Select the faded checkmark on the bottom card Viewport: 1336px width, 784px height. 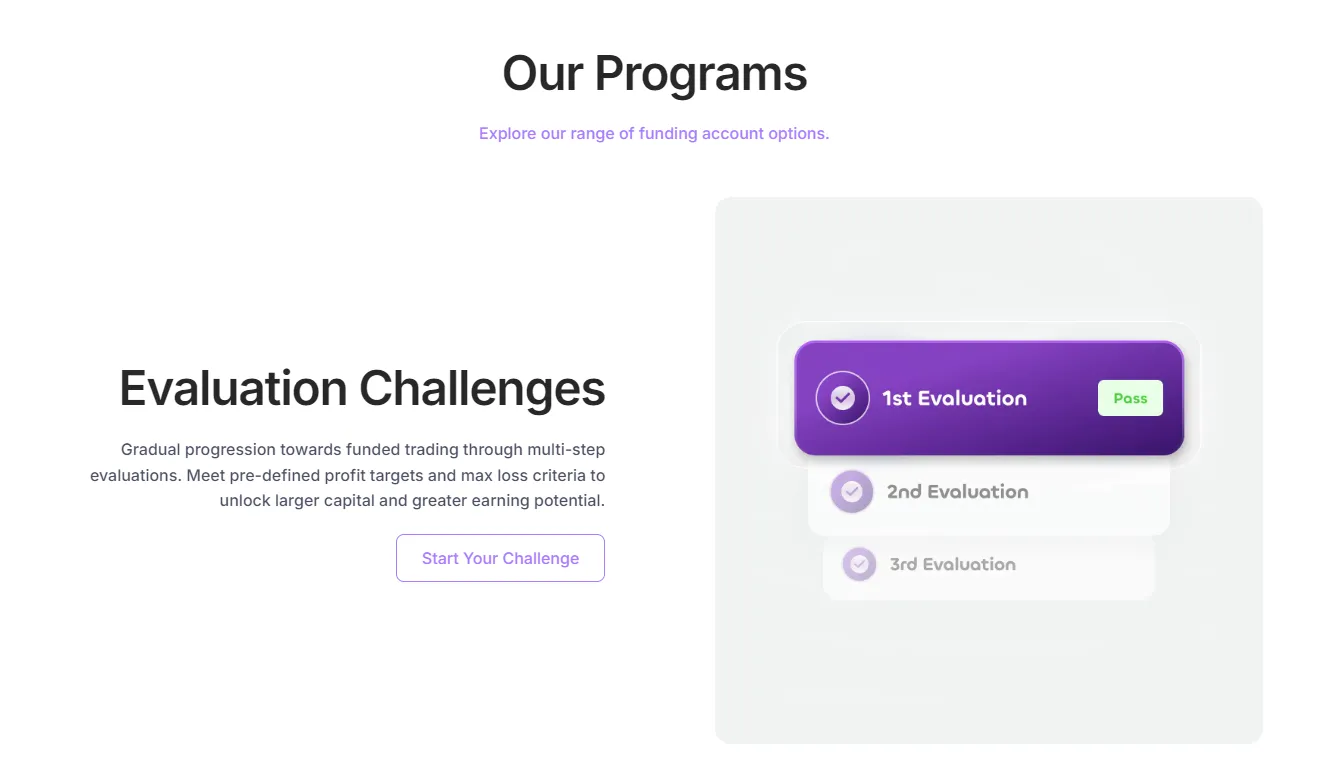tap(859, 564)
